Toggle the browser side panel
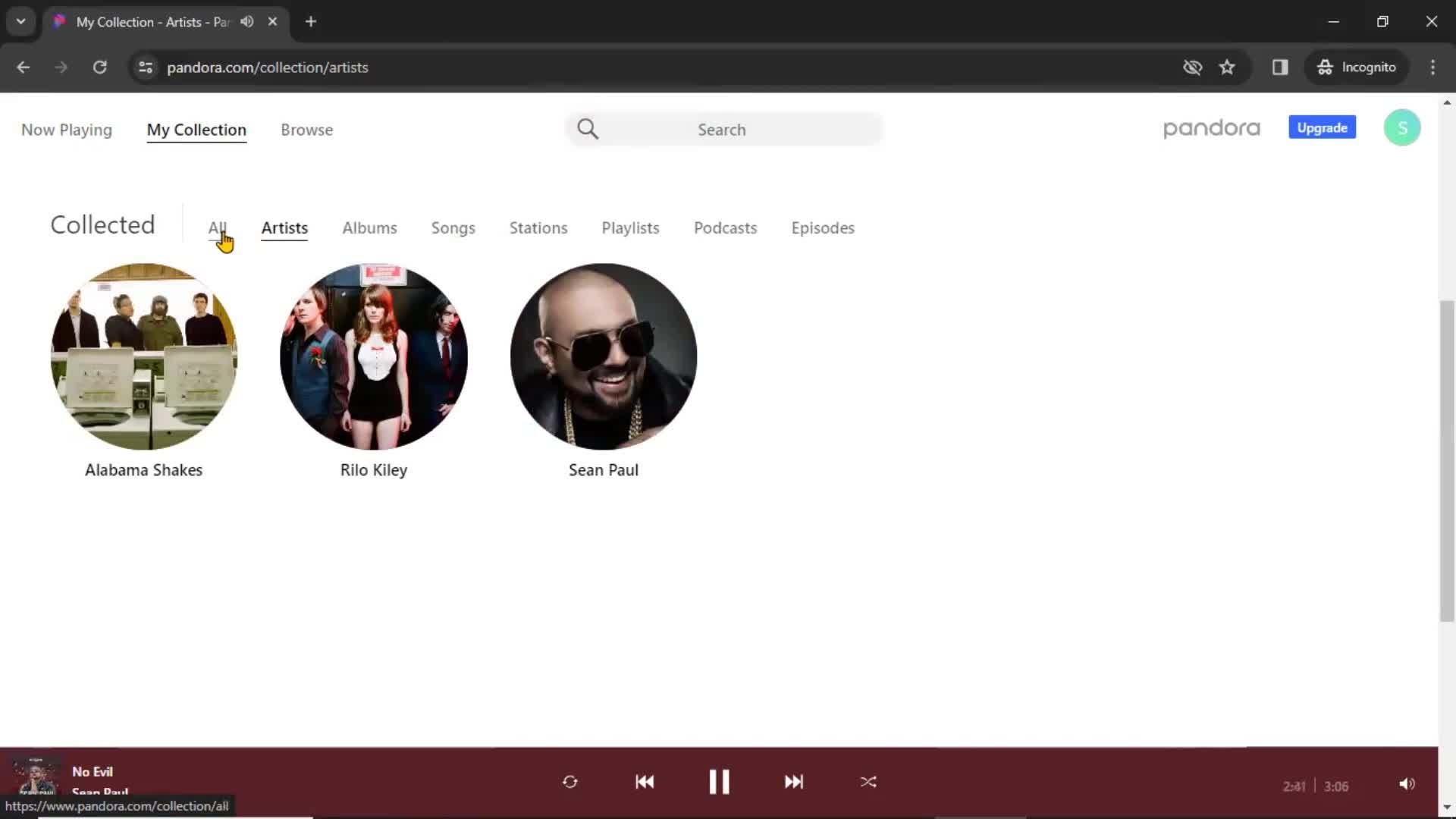The image size is (1456, 819). coord(1280,67)
